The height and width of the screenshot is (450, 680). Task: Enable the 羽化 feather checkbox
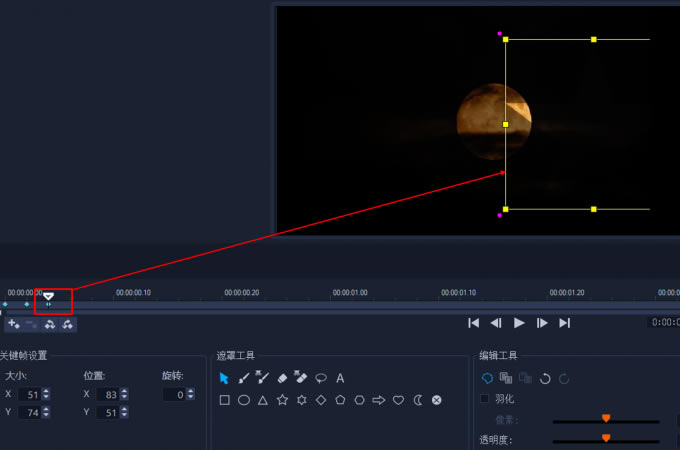click(x=485, y=398)
